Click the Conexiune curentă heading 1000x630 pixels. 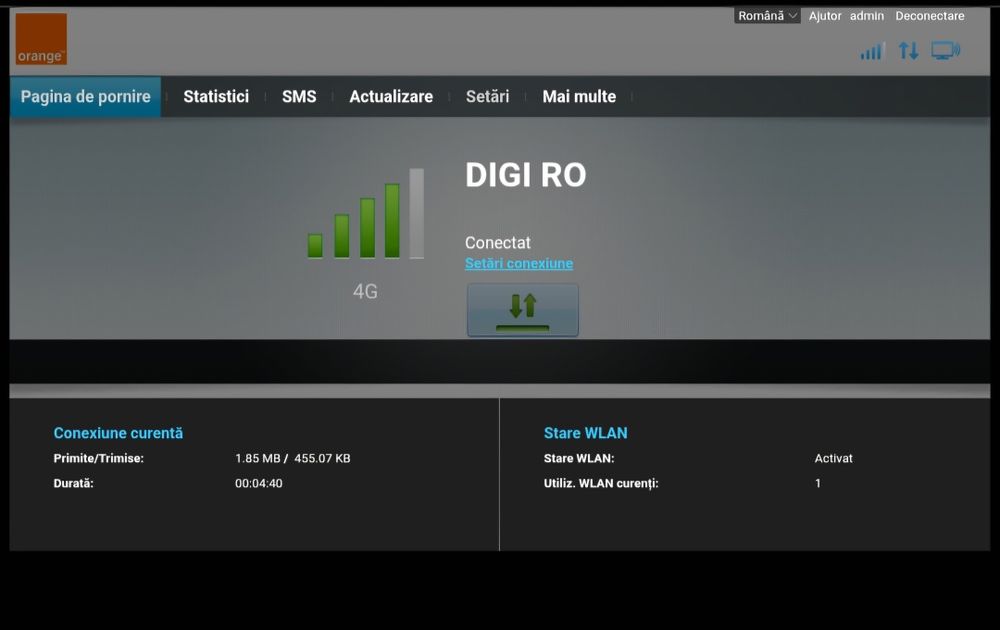coord(118,433)
